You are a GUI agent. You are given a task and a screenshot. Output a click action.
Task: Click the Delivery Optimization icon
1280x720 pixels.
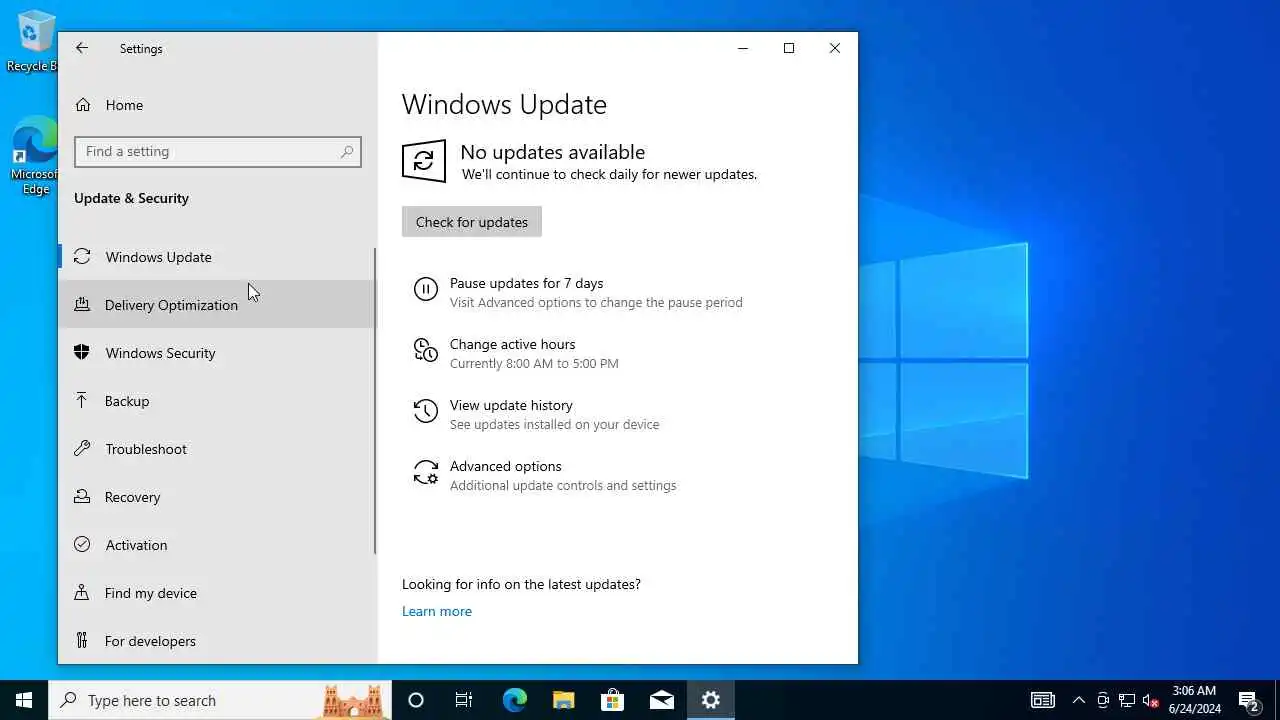pos(82,305)
